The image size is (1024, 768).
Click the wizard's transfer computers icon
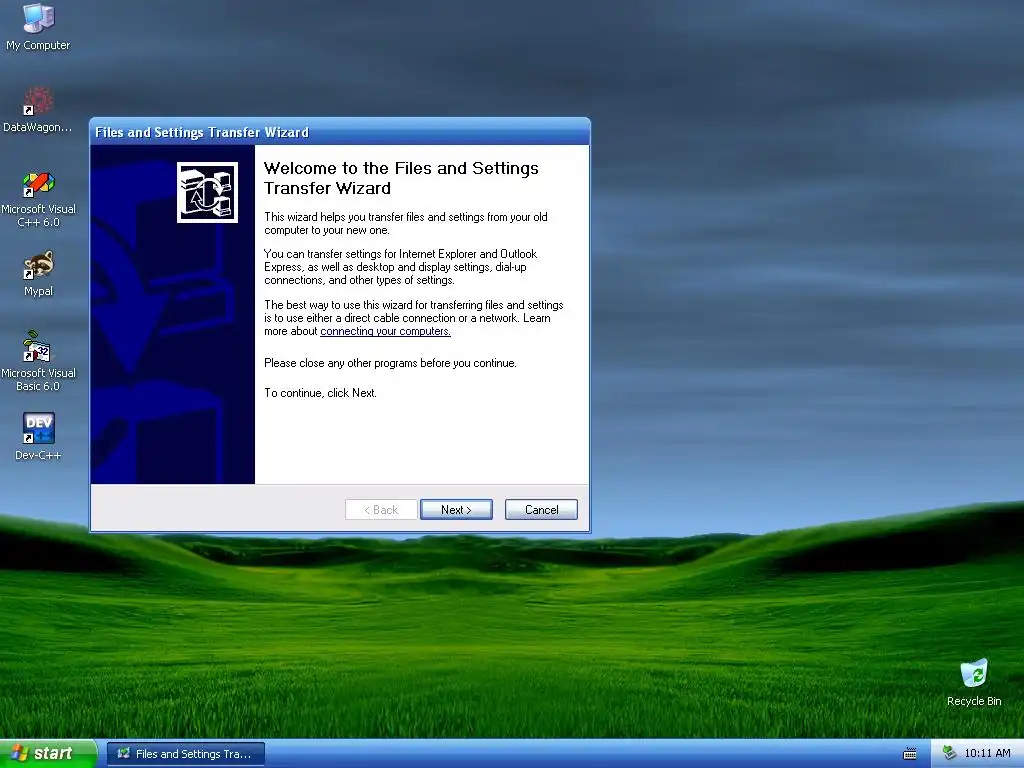tap(207, 193)
